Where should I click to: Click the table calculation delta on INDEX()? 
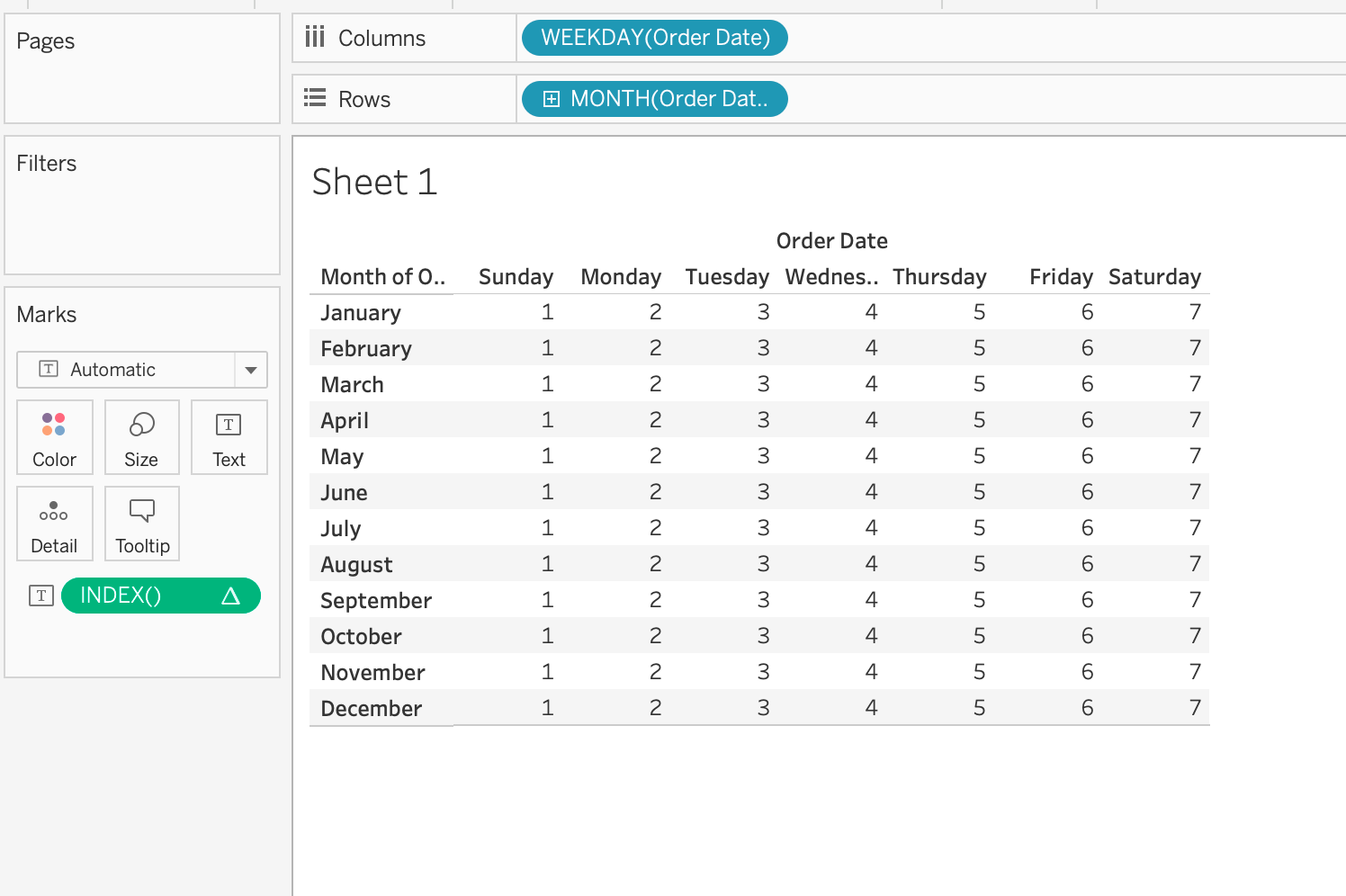click(x=230, y=596)
